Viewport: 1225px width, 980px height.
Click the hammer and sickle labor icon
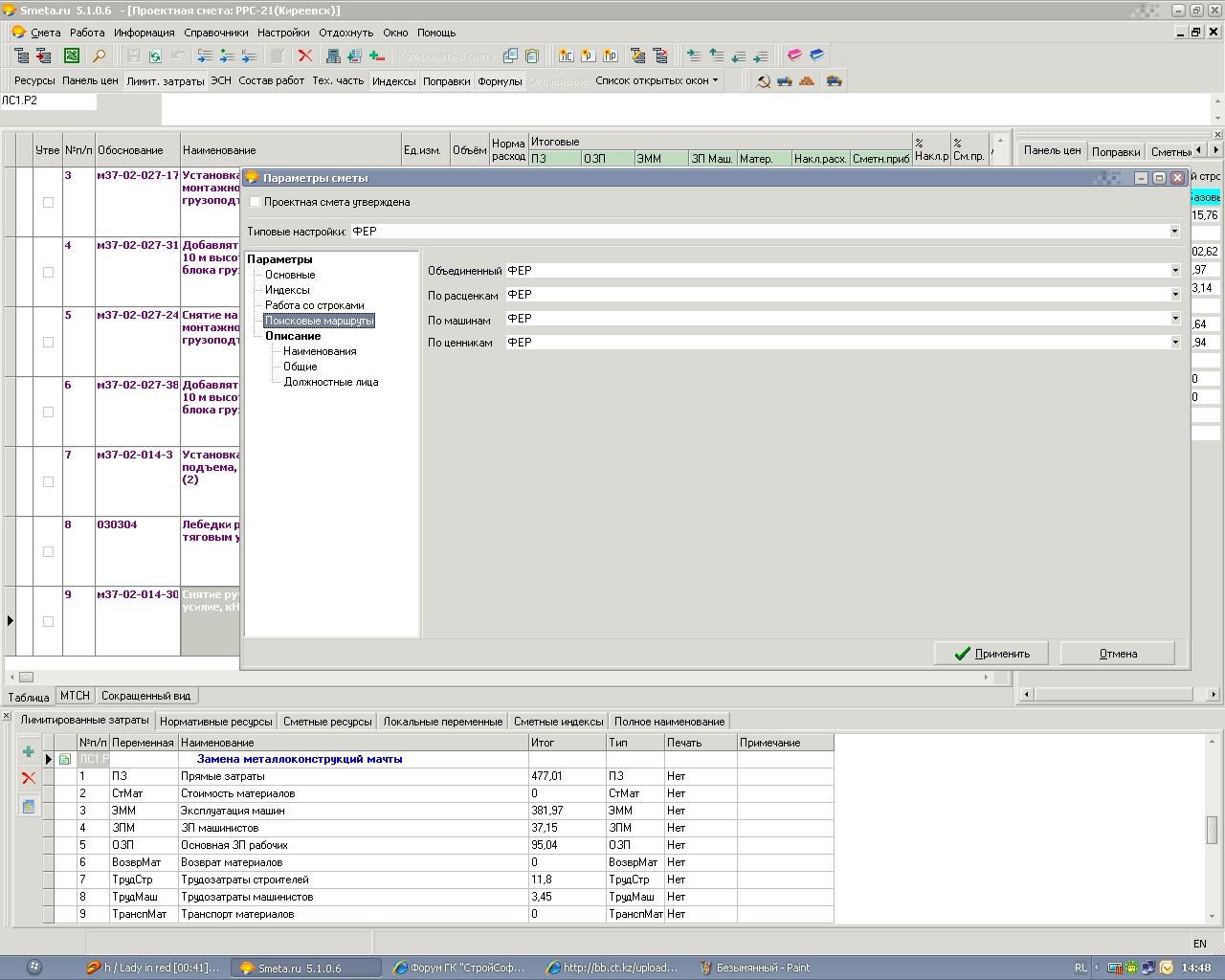(x=763, y=80)
